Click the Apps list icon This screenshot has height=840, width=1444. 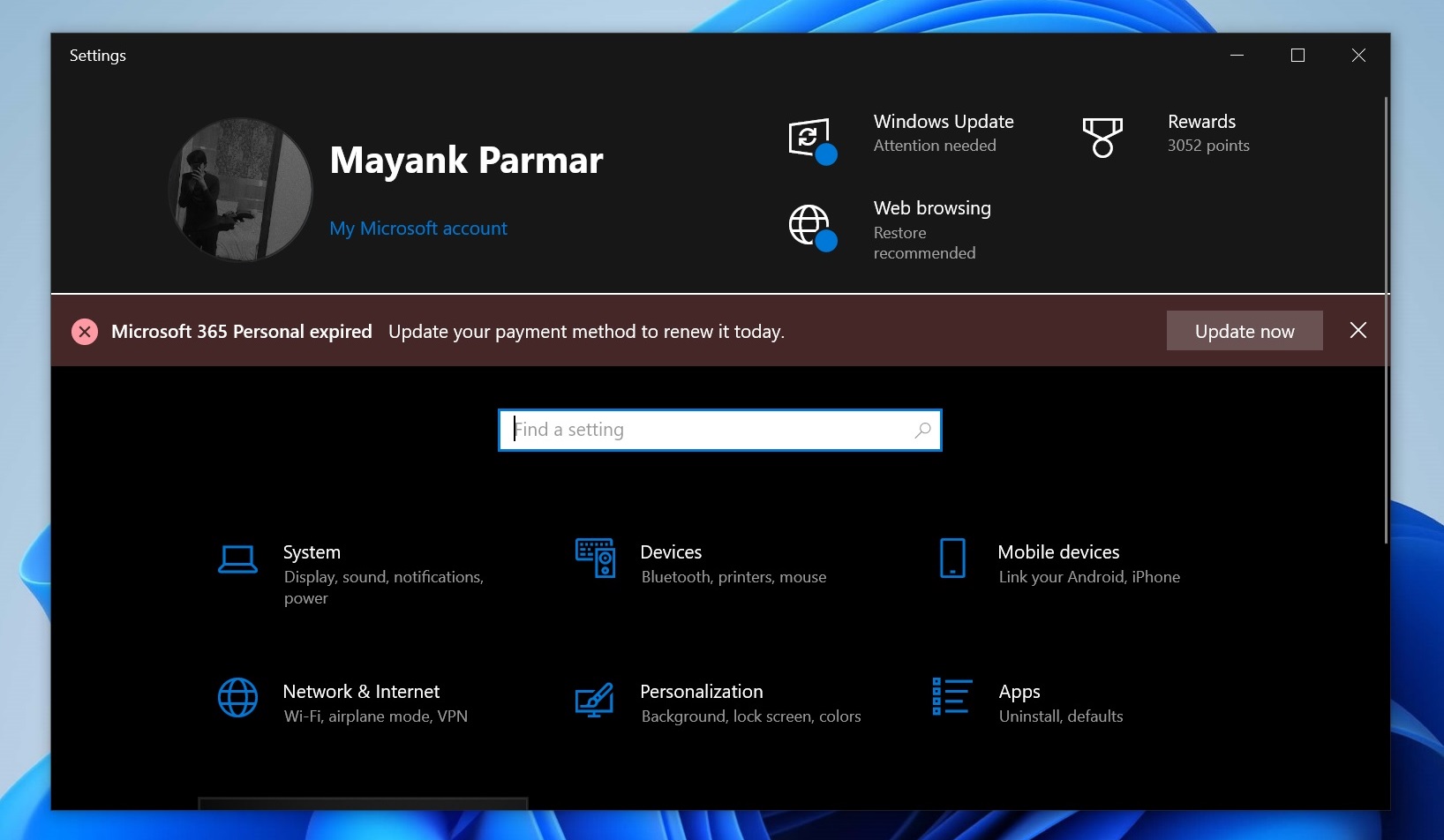pos(952,697)
